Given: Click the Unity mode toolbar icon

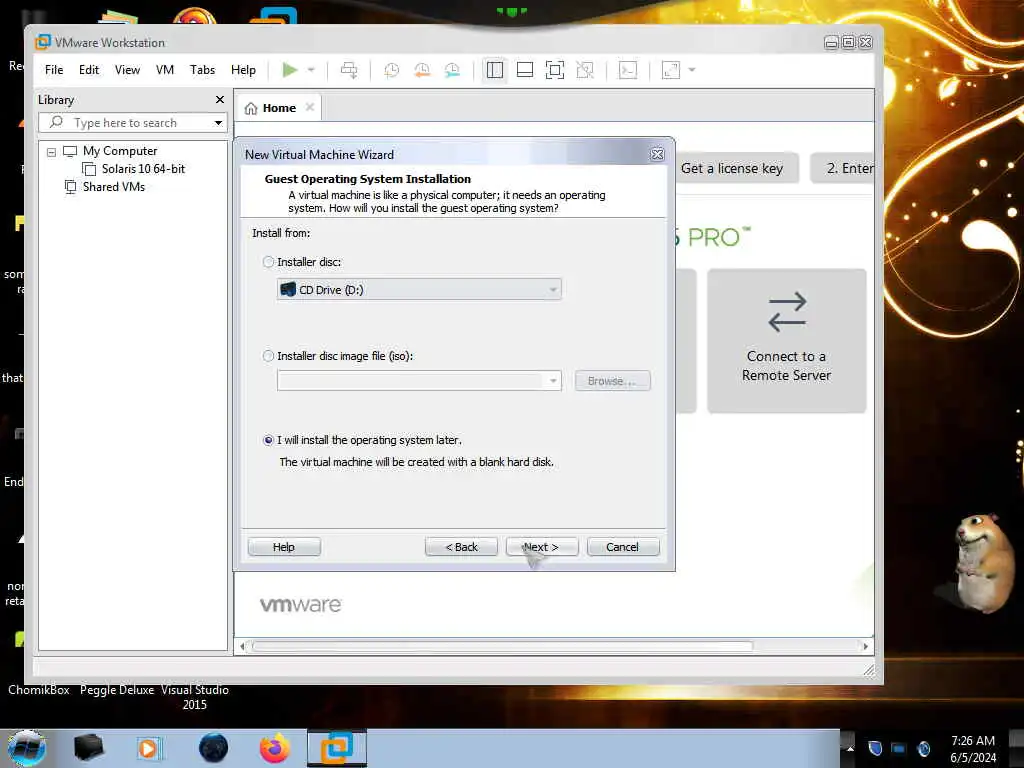Looking at the screenshot, I should (585, 70).
